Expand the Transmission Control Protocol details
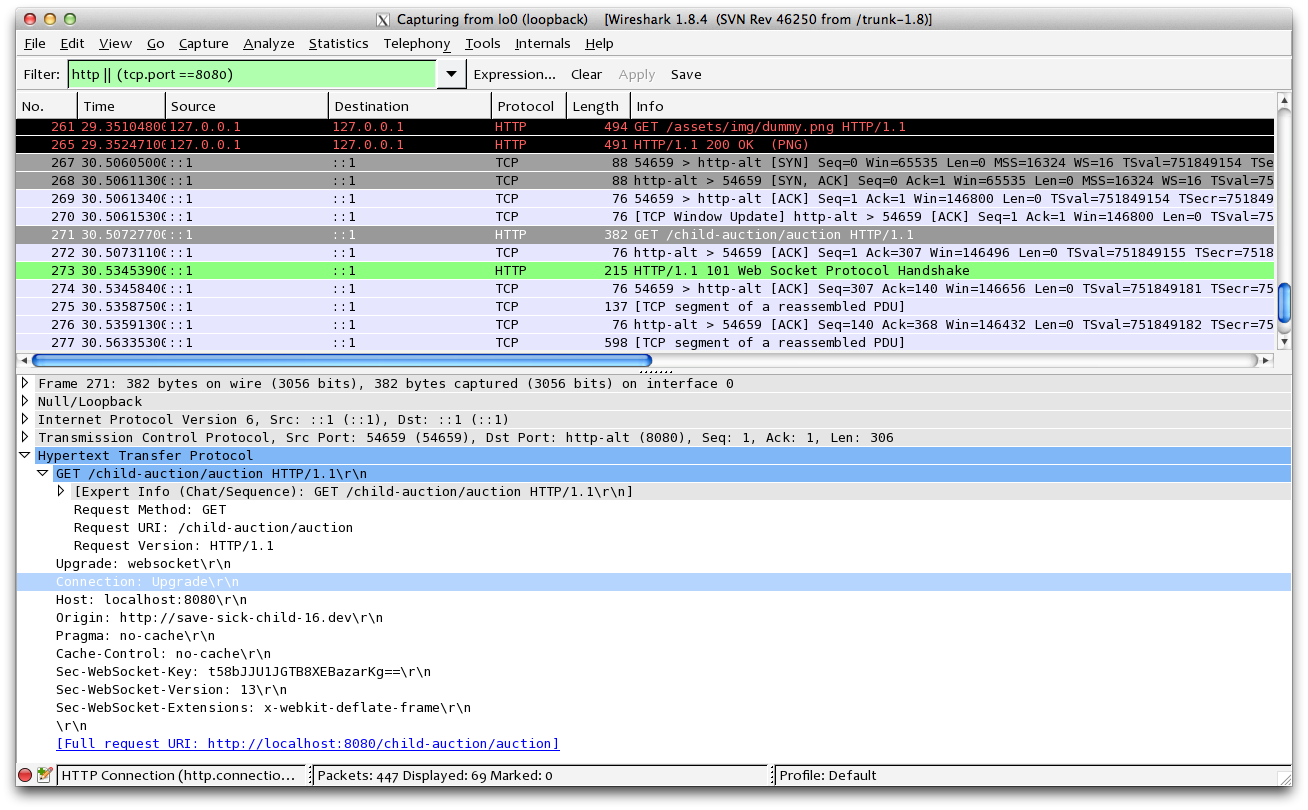 click(x=25, y=438)
